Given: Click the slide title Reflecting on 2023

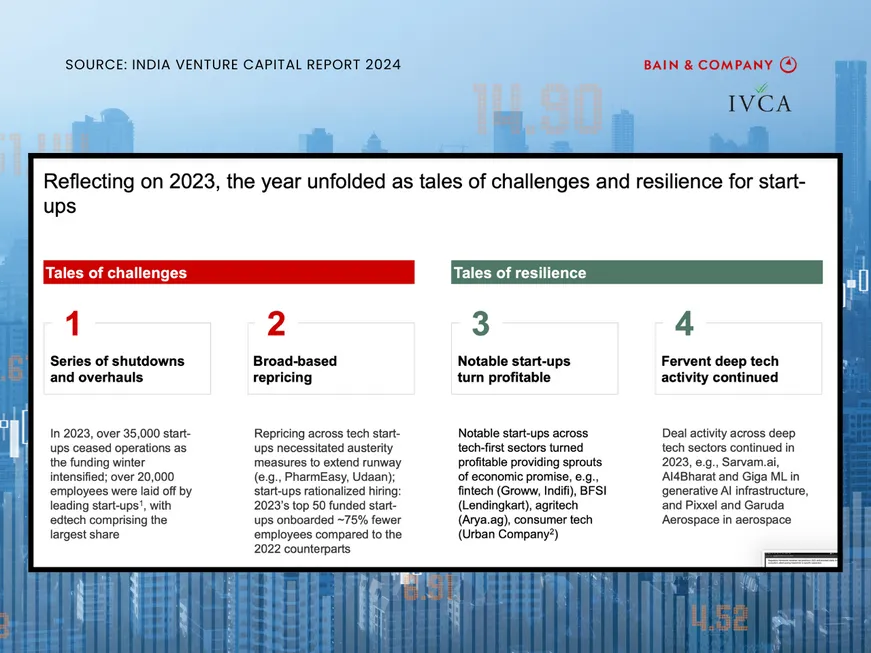Looking at the screenshot, I should point(424,193).
